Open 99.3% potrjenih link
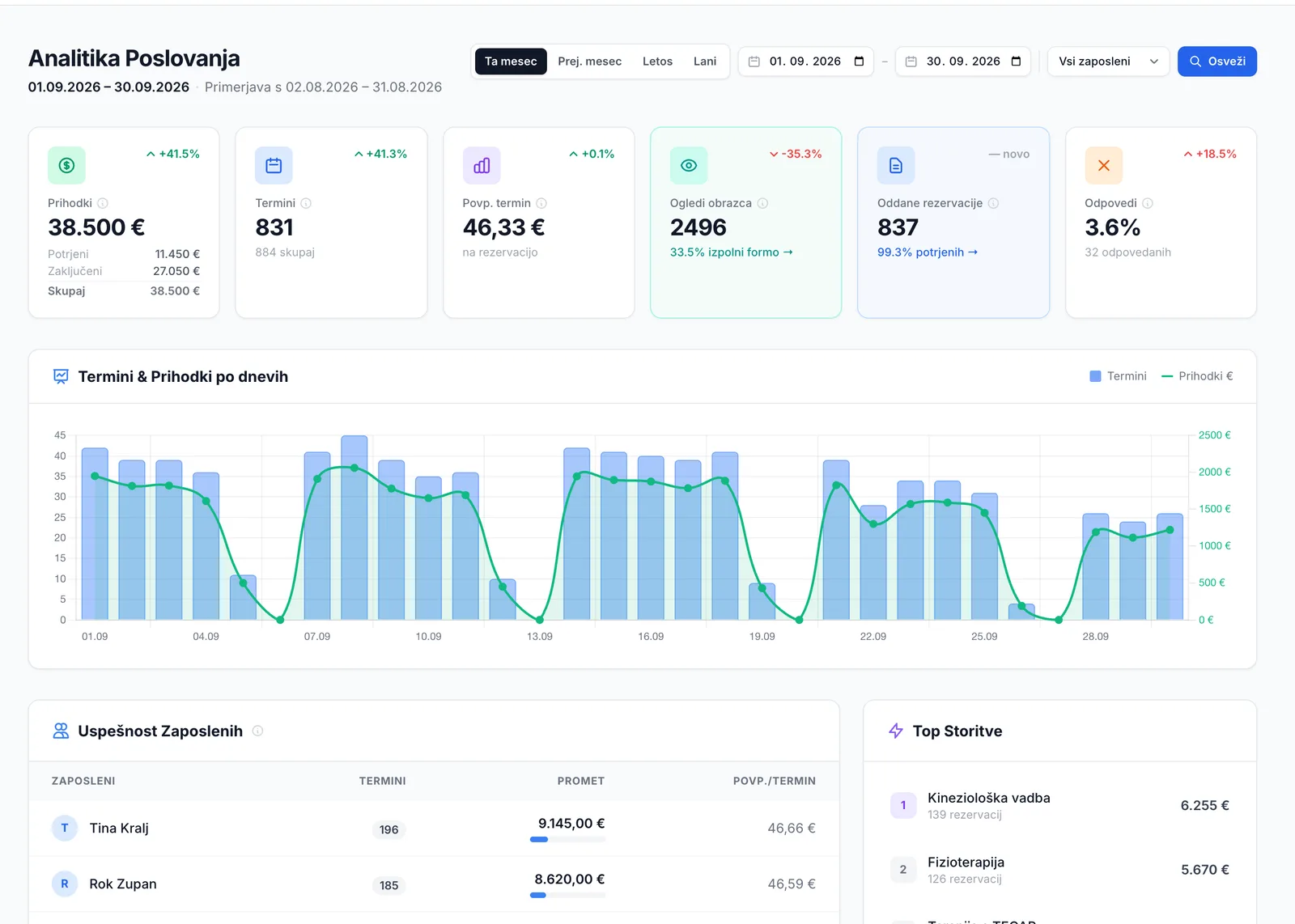This screenshot has height=924, width=1295. [x=928, y=252]
